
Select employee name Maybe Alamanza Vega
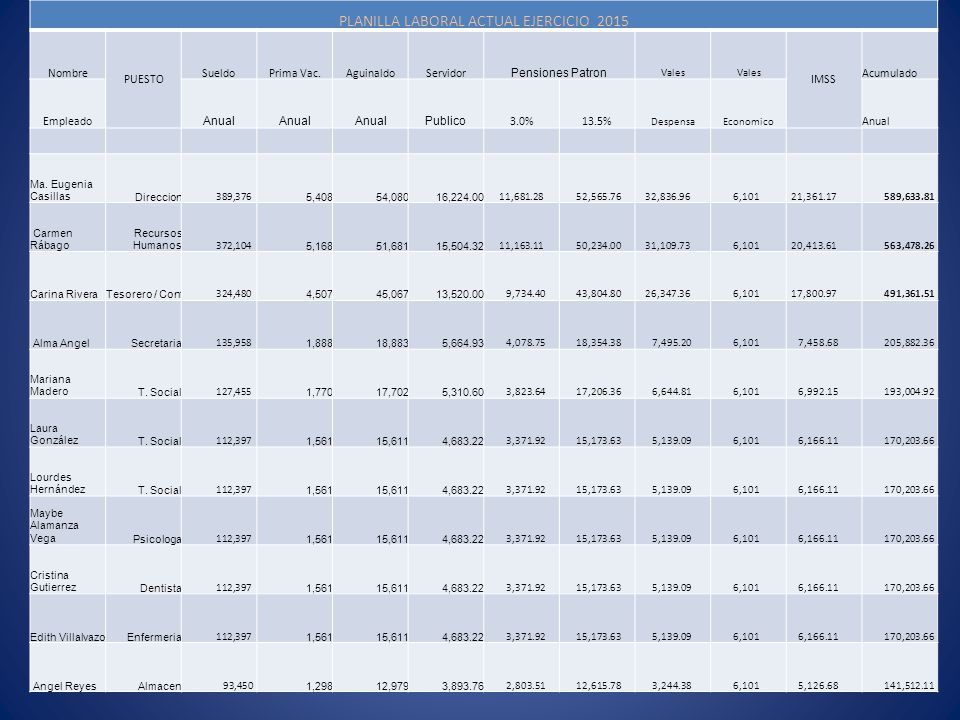(54, 526)
